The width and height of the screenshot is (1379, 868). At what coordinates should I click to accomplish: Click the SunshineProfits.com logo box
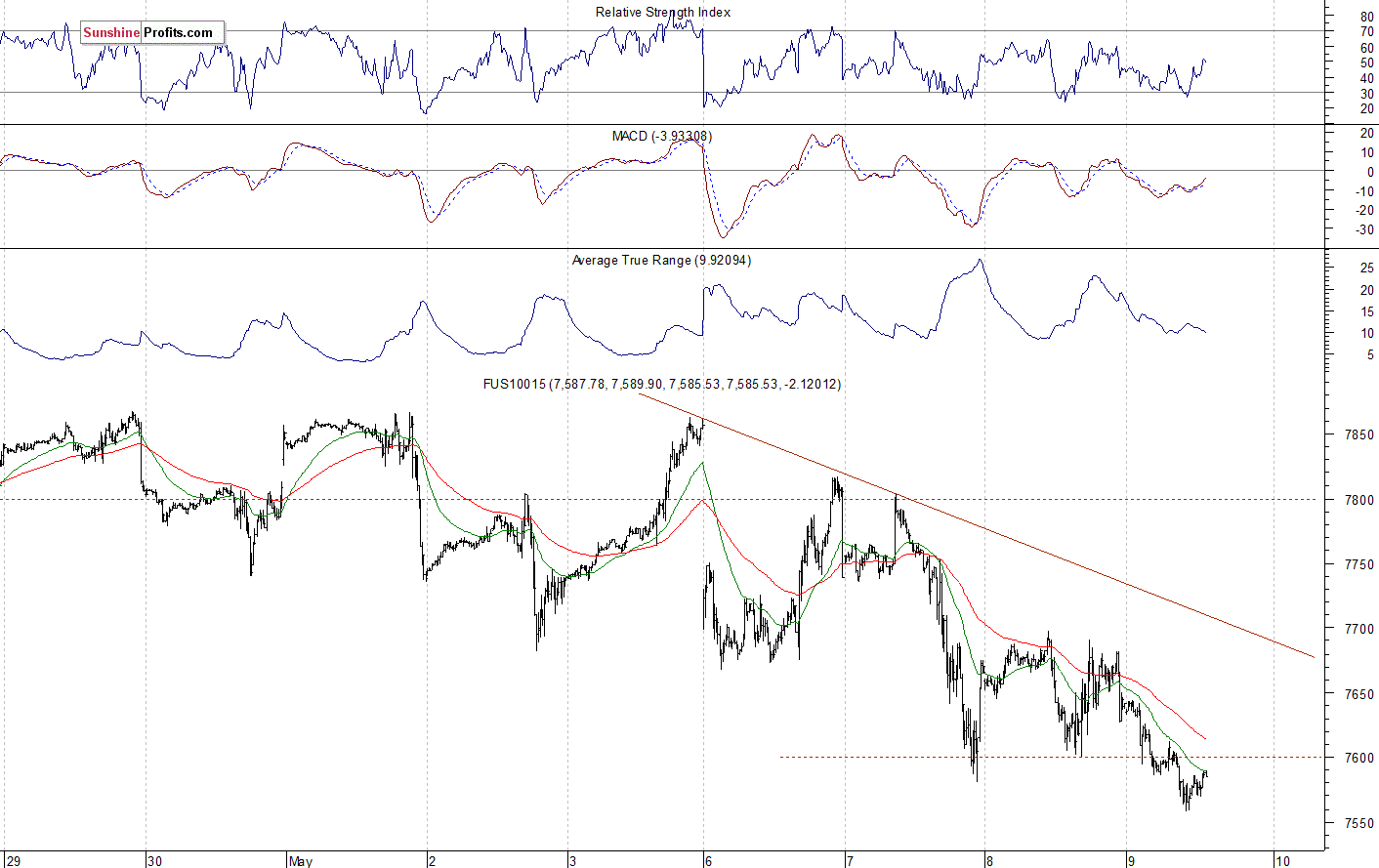point(152,32)
